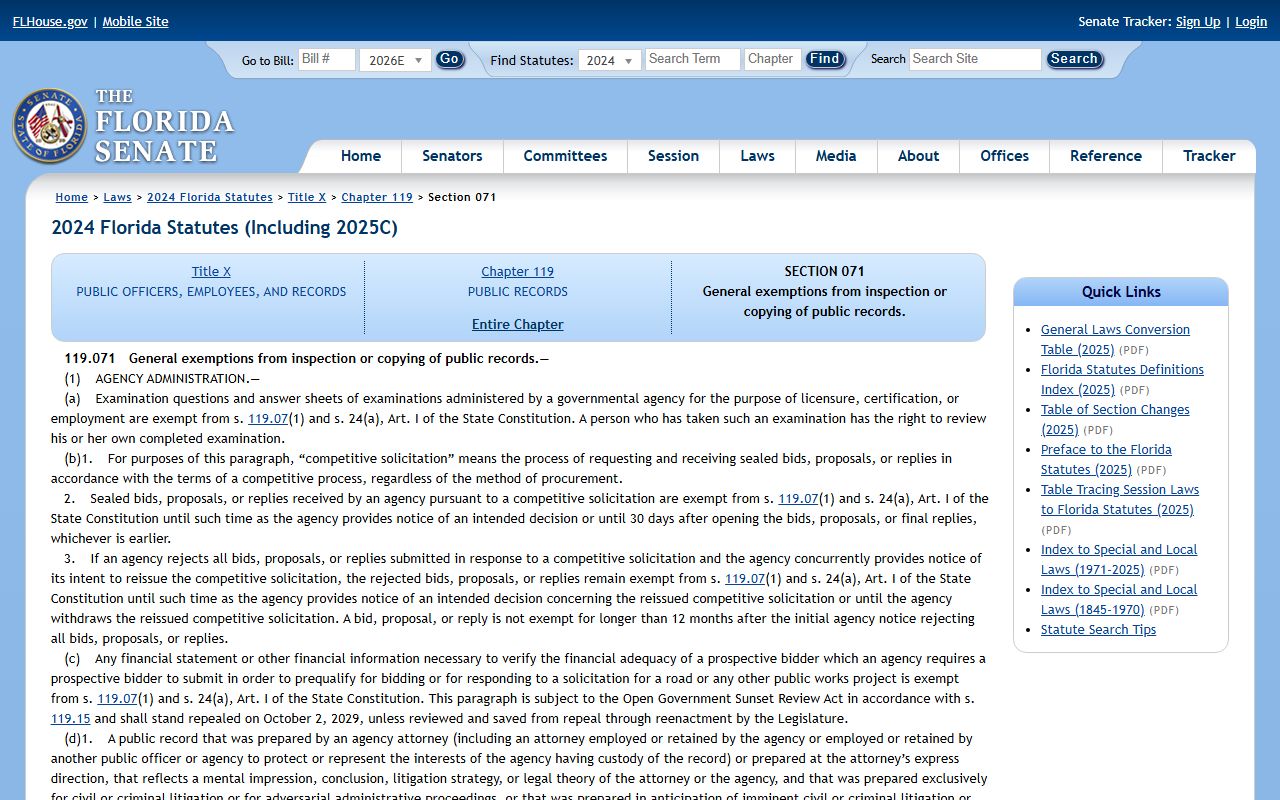Follow the 119.15 statute reference link
The image size is (1280, 800).
[x=71, y=718]
